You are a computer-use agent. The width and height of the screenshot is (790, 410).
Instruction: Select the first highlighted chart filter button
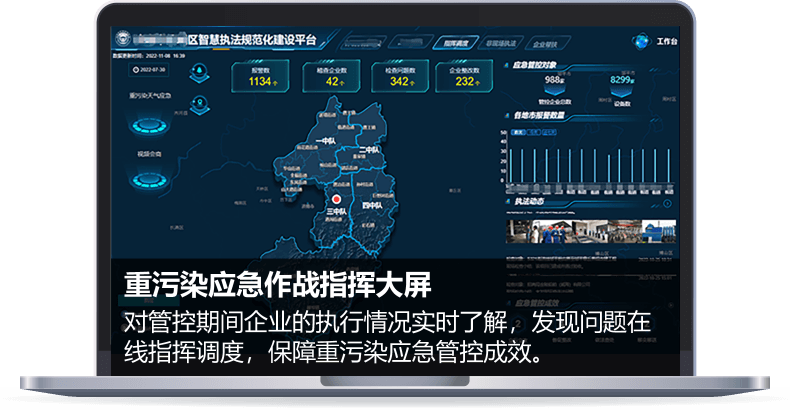(518, 131)
